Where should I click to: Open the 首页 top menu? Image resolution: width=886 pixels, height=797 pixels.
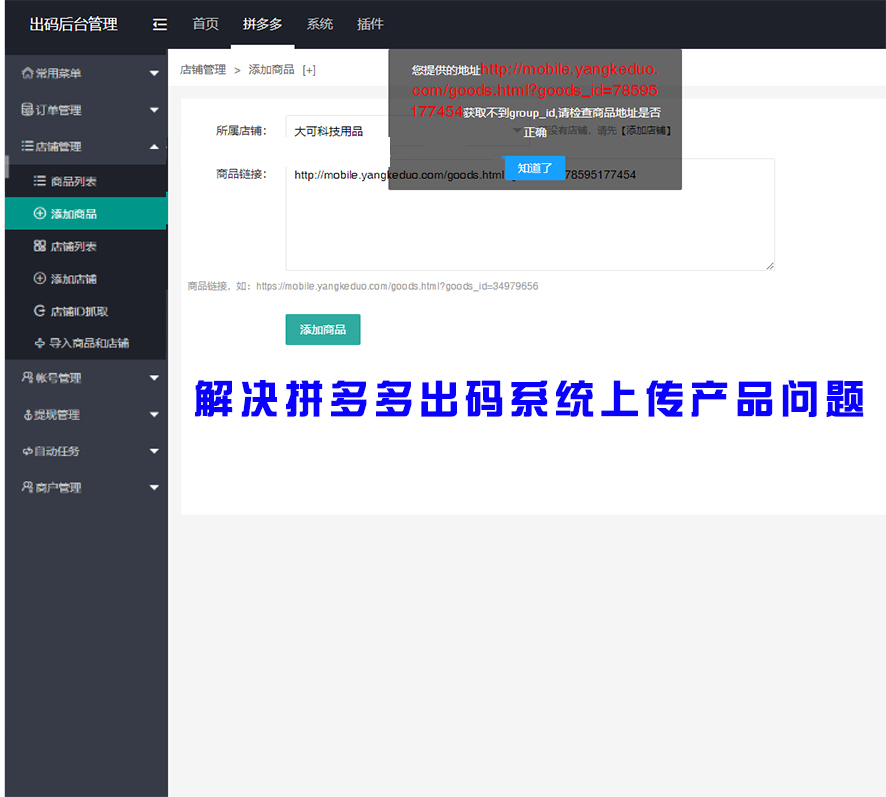tap(205, 24)
